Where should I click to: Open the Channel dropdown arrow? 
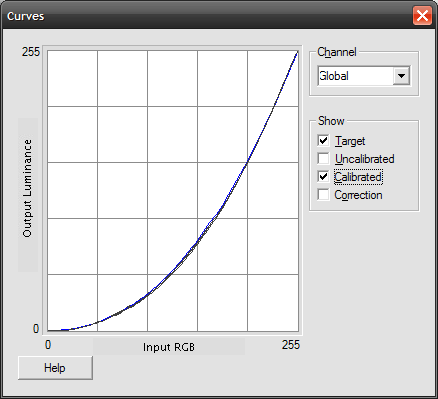click(x=401, y=76)
